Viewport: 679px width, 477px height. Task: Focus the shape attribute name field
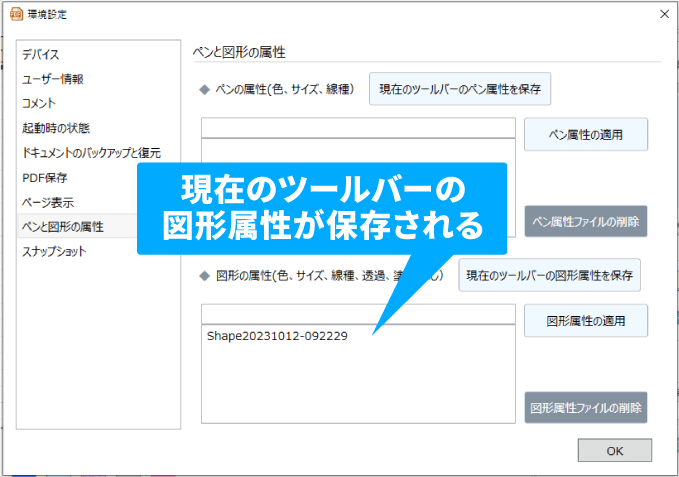(x=358, y=314)
